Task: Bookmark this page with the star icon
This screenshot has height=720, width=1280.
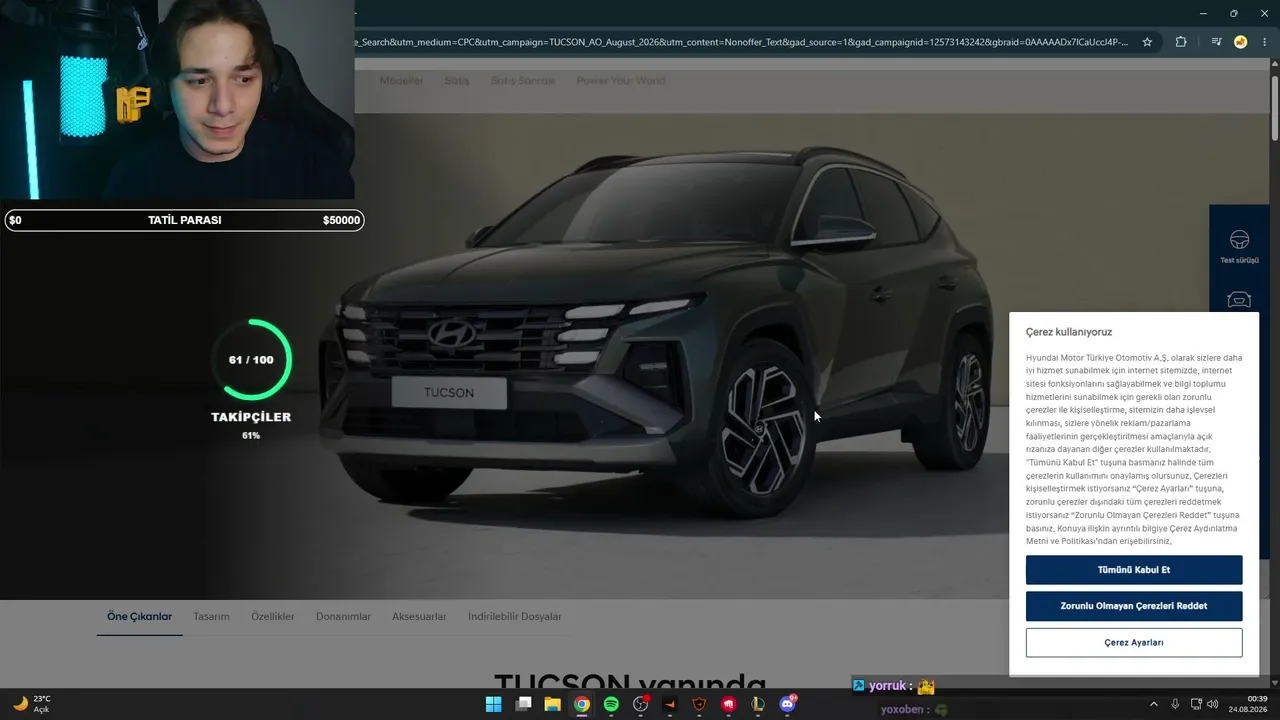Action: click(1147, 42)
